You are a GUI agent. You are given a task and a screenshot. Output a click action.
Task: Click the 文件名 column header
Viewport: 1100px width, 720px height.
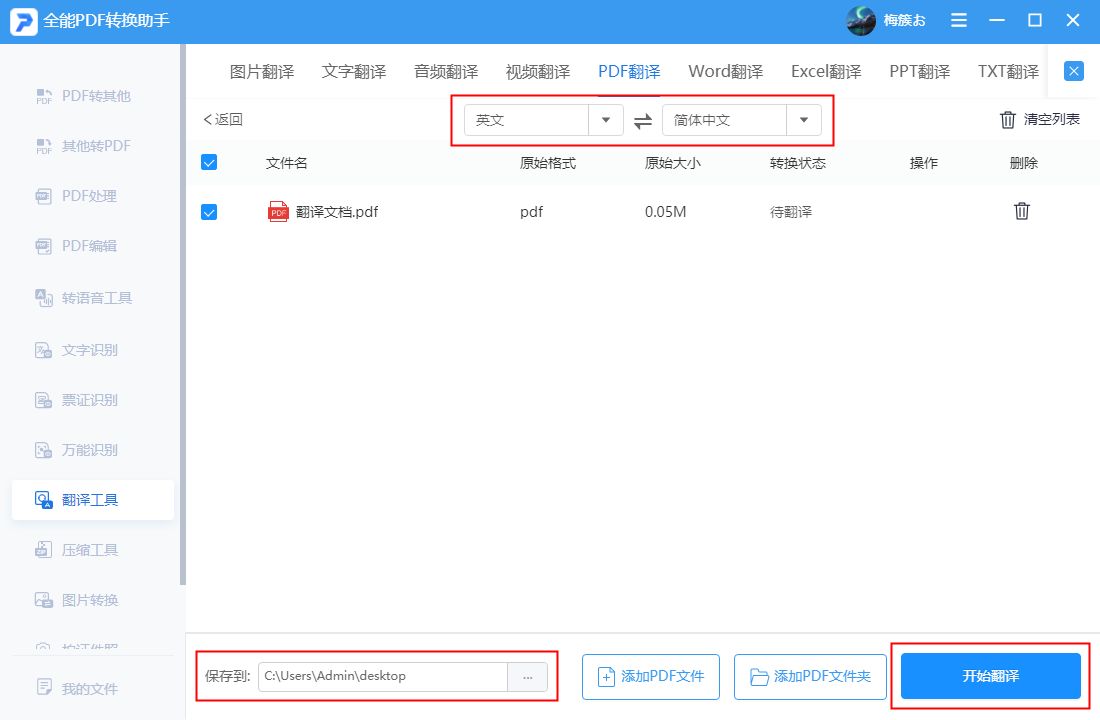click(x=286, y=163)
